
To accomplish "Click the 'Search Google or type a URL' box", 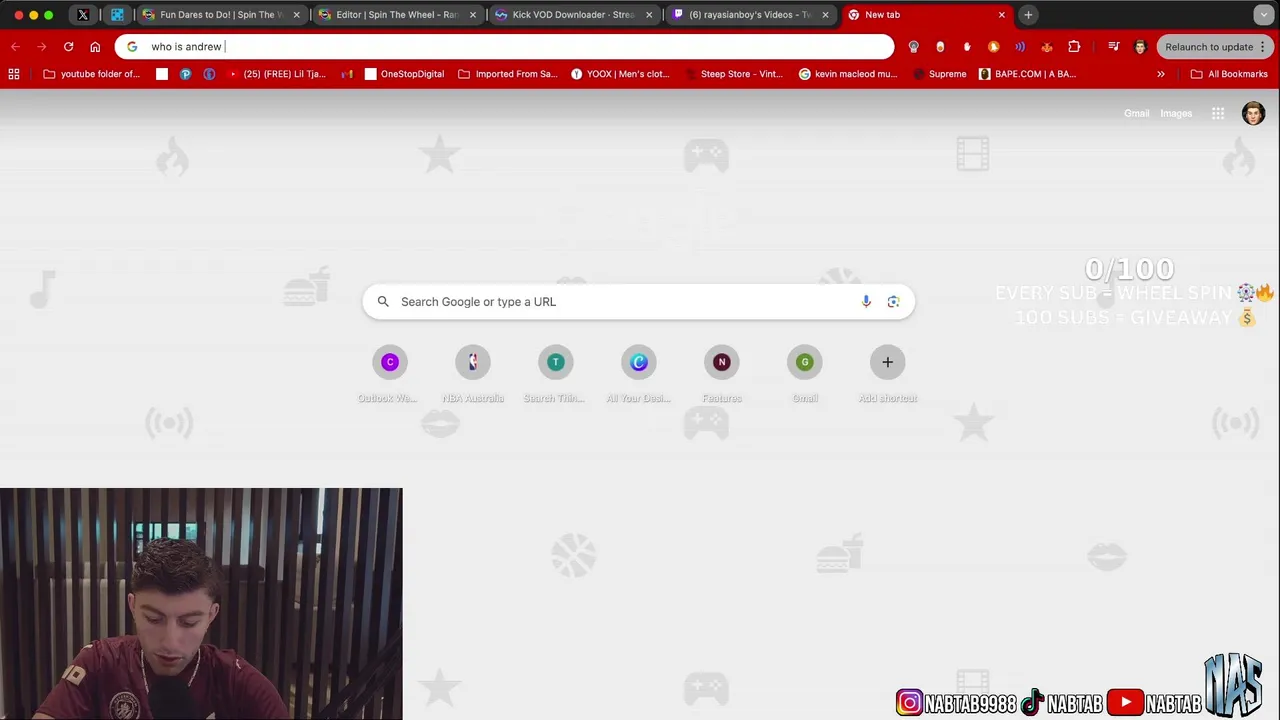I will click(x=638, y=302).
